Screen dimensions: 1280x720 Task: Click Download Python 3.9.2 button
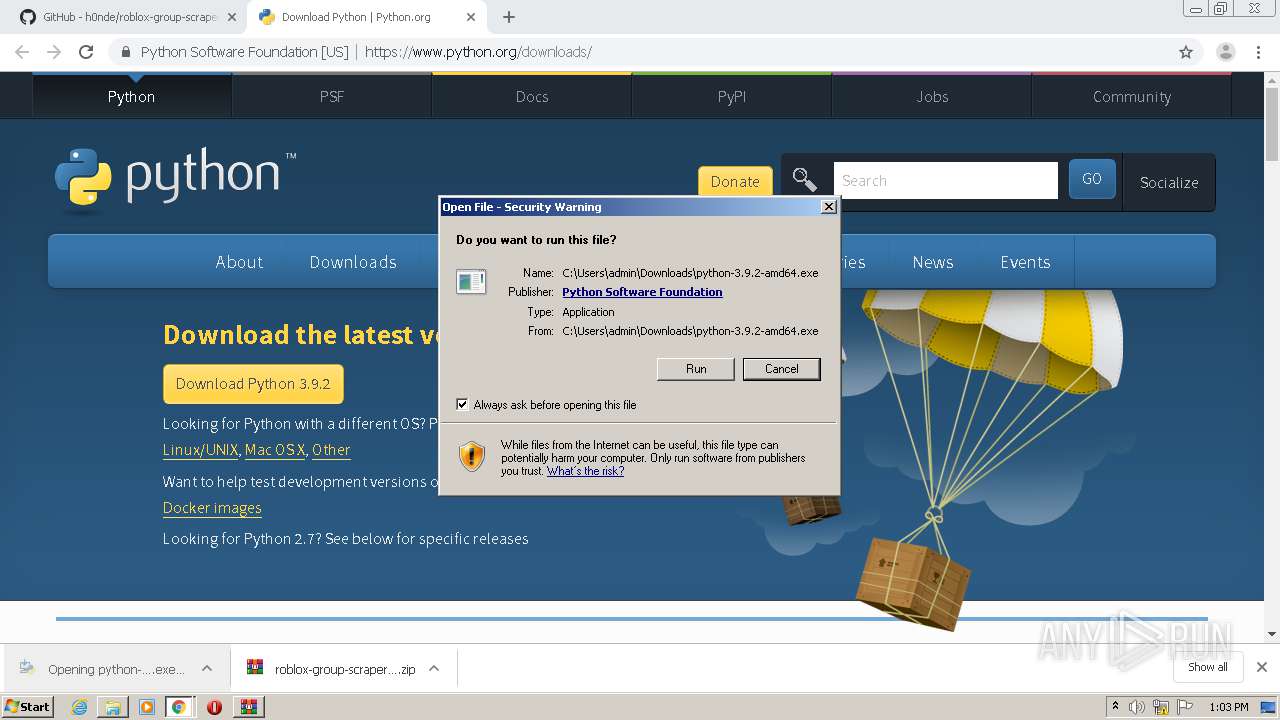(253, 384)
